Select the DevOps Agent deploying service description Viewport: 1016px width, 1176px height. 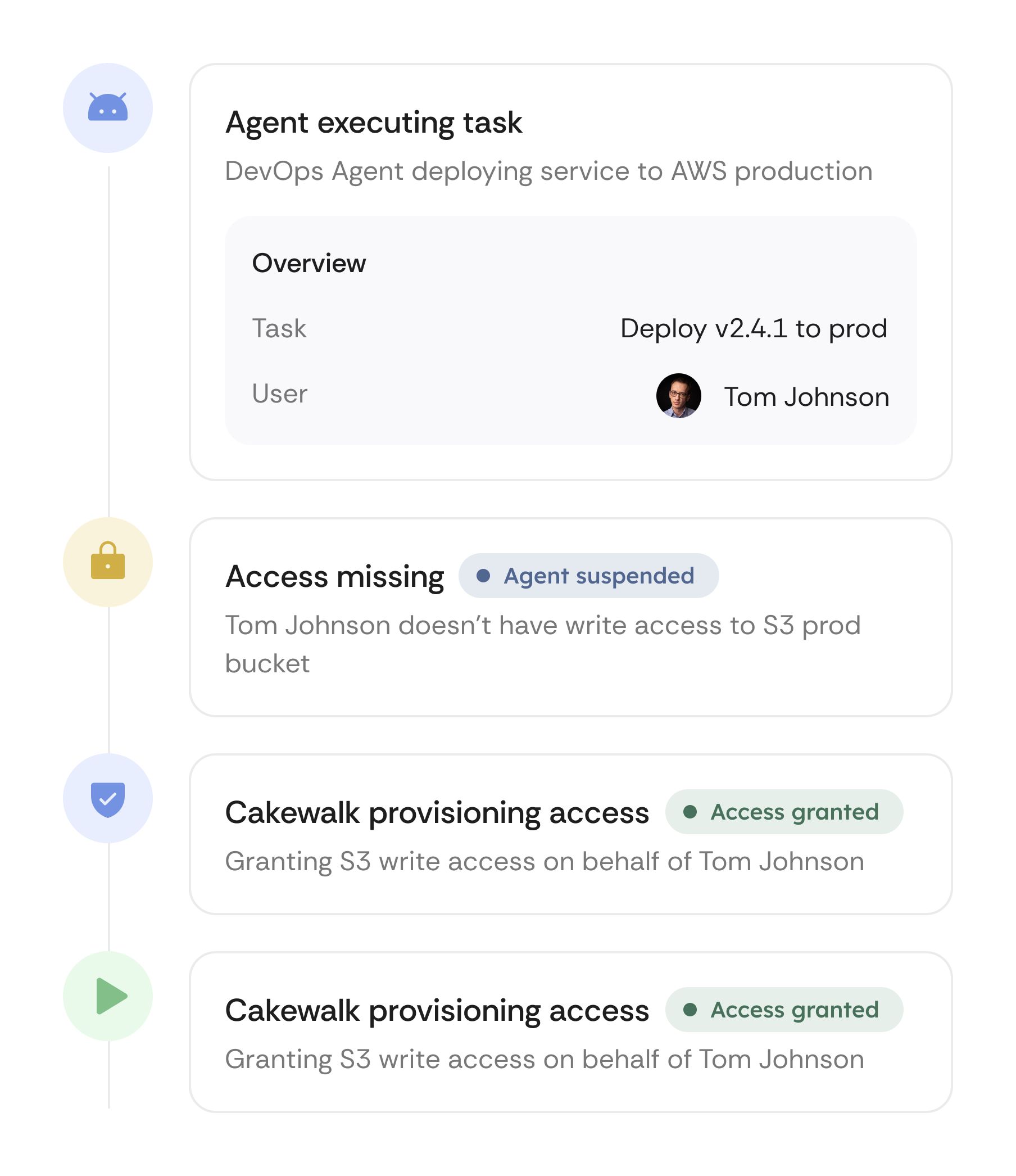coord(548,171)
